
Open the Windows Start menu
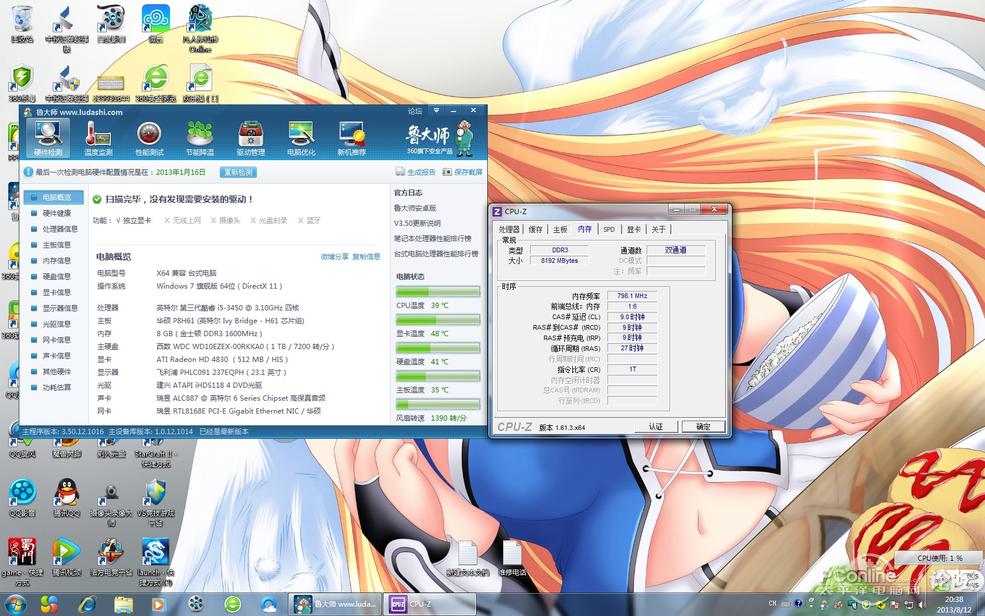click(14, 604)
